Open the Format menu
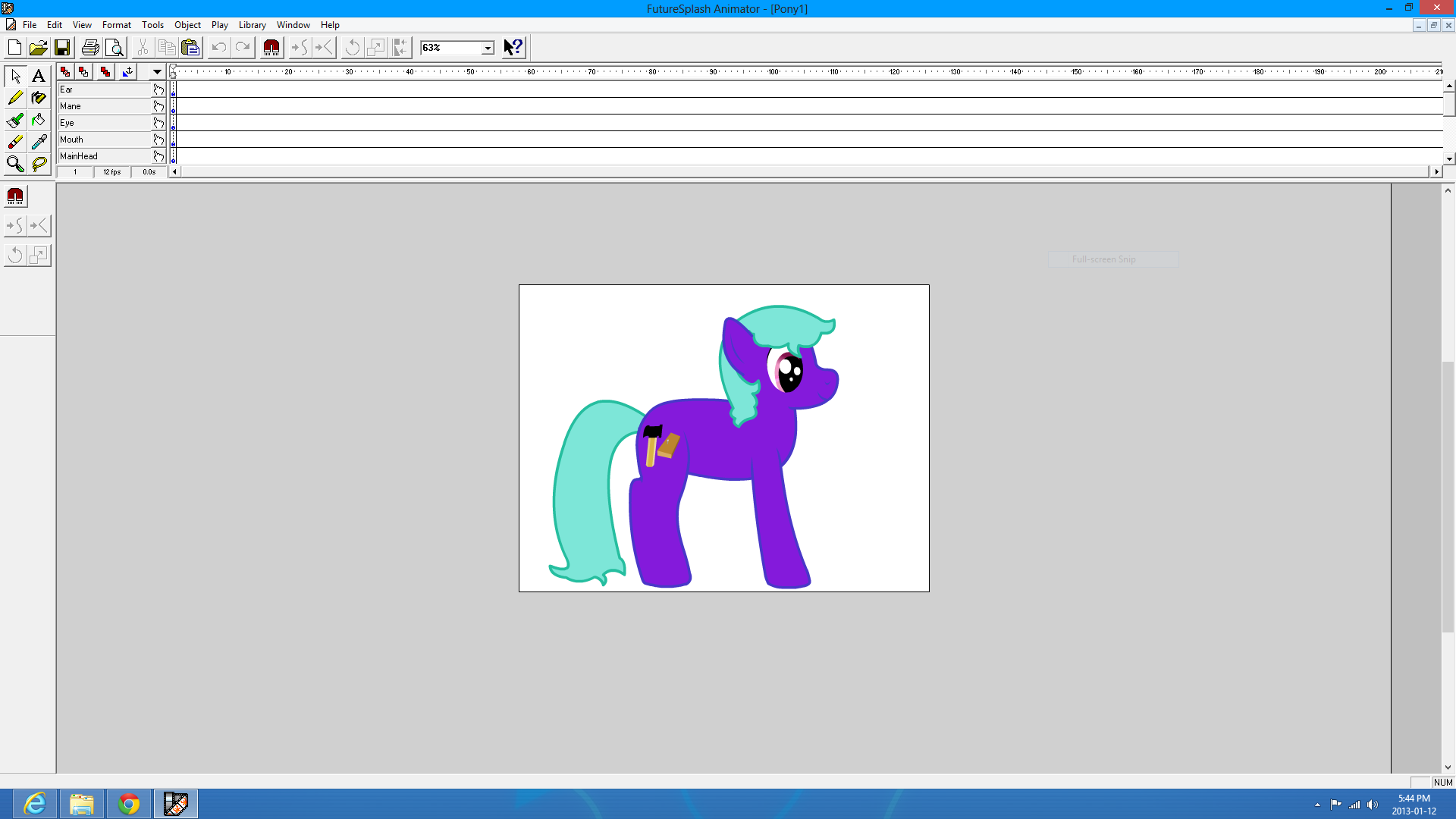The image size is (1456, 819). pyautogui.click(x=117, y=25)
